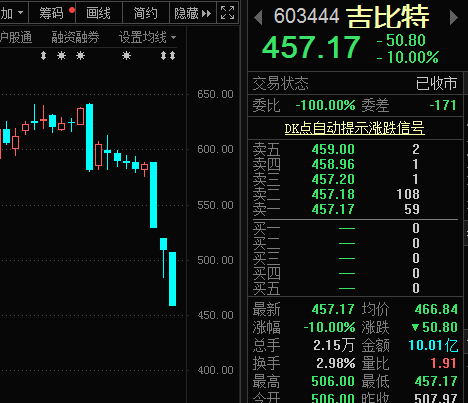Click the first event arrow marker above chart
The image size is (468, 403).
[43, 55]
